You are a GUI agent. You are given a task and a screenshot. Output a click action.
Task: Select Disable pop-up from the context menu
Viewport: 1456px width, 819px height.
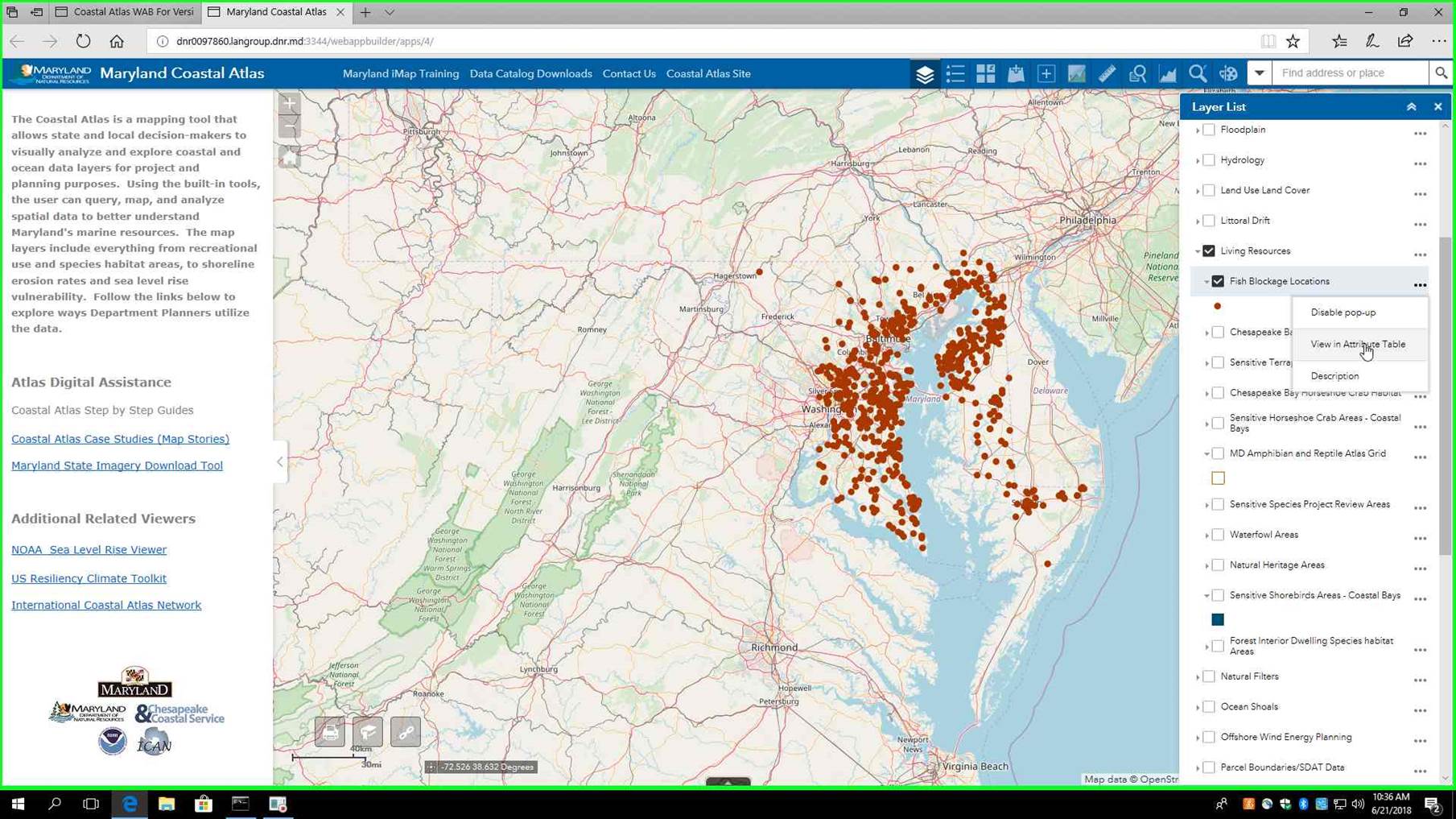point(1343,312)
